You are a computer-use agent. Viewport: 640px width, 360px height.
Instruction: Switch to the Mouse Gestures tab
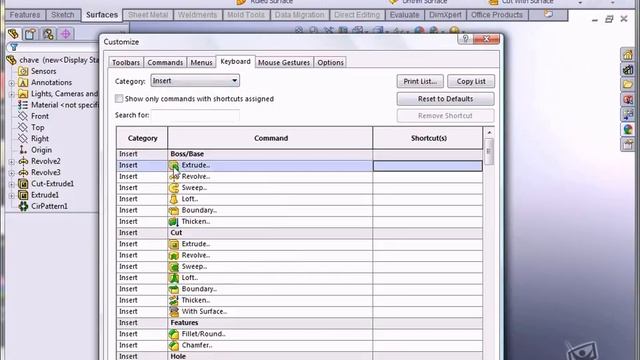pyautogui.click(x=284, y=62)
